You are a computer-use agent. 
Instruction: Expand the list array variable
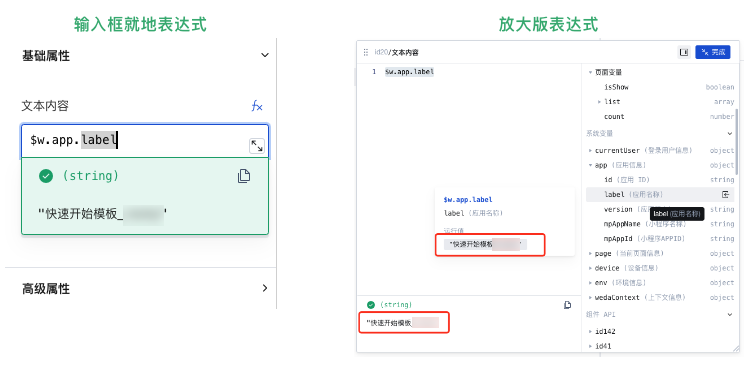(599, 102)
